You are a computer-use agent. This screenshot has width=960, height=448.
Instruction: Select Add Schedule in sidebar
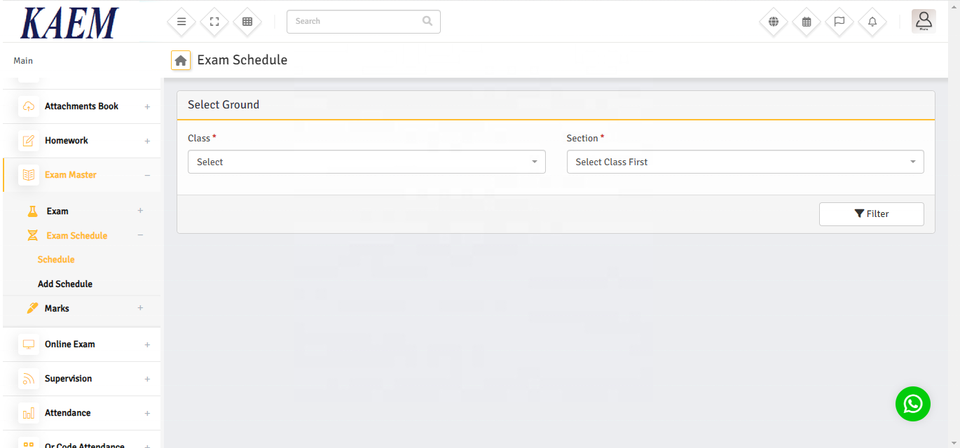pos(65,284)
